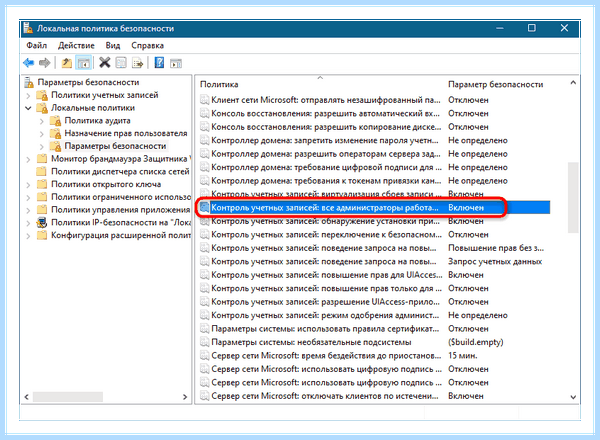Collapse the Локальные политики node
This screenshot has width=600, height=440.
(28, 108)
